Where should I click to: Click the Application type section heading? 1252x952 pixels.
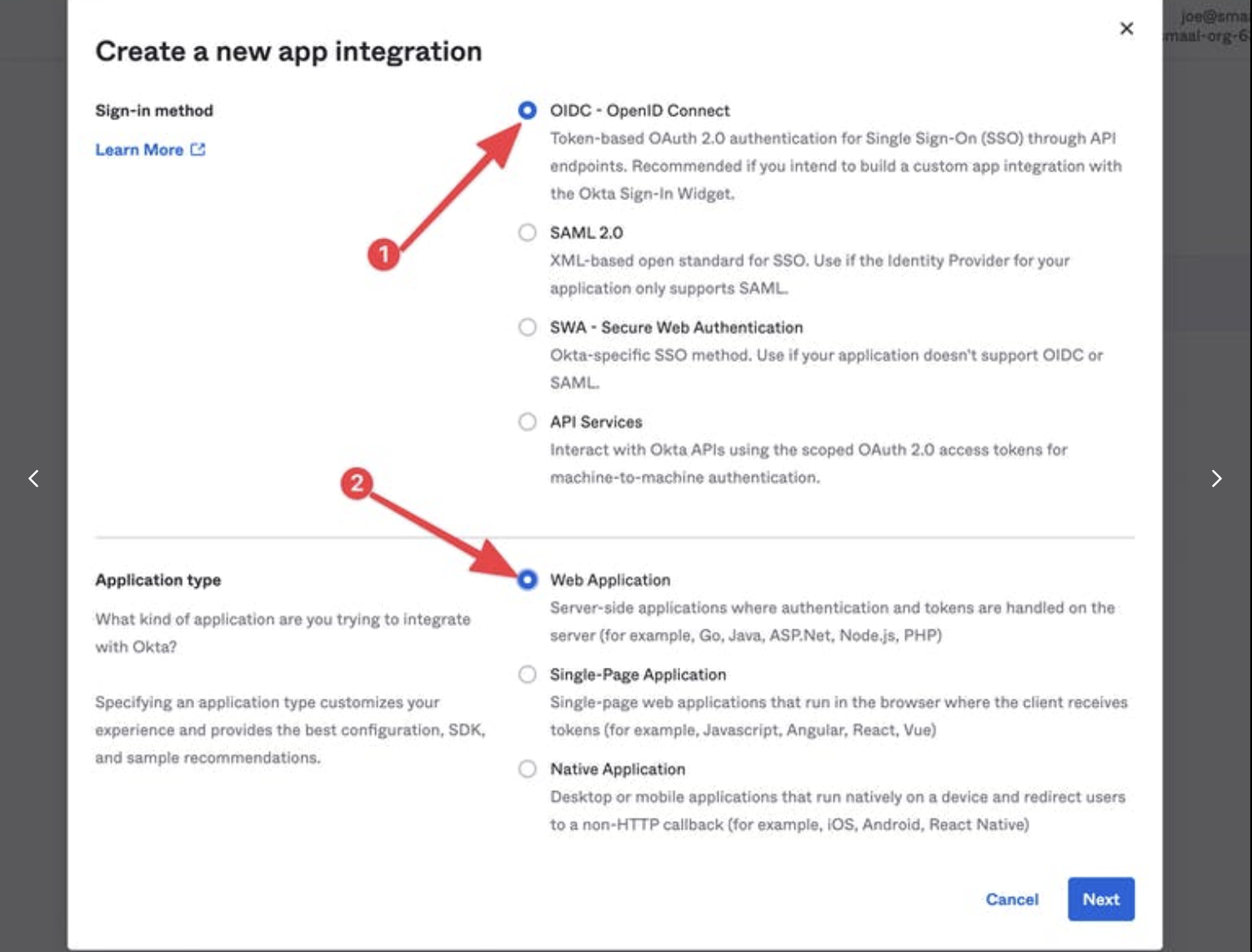point(158,580)
